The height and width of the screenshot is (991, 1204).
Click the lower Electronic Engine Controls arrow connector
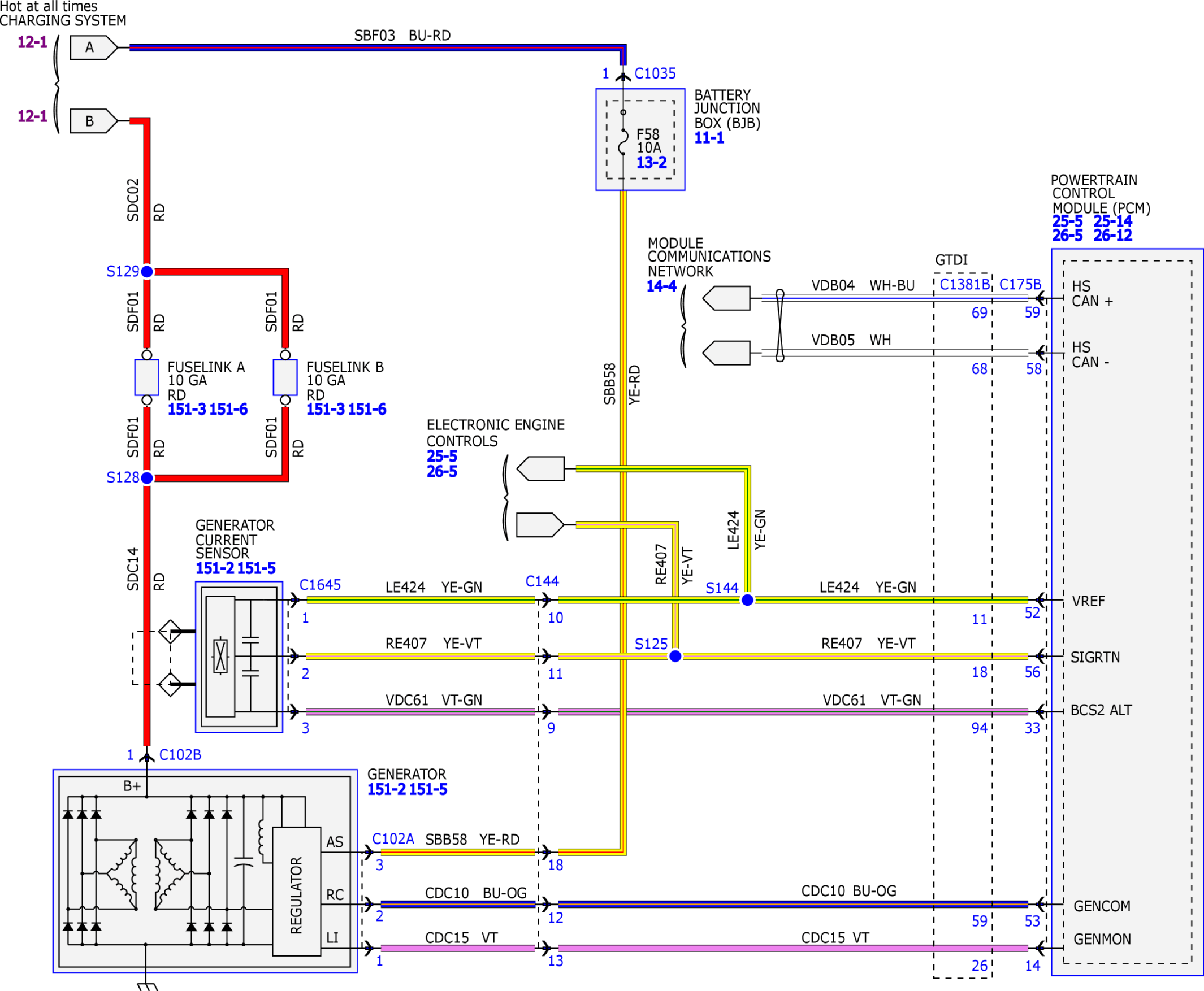(x=540, y=525)
